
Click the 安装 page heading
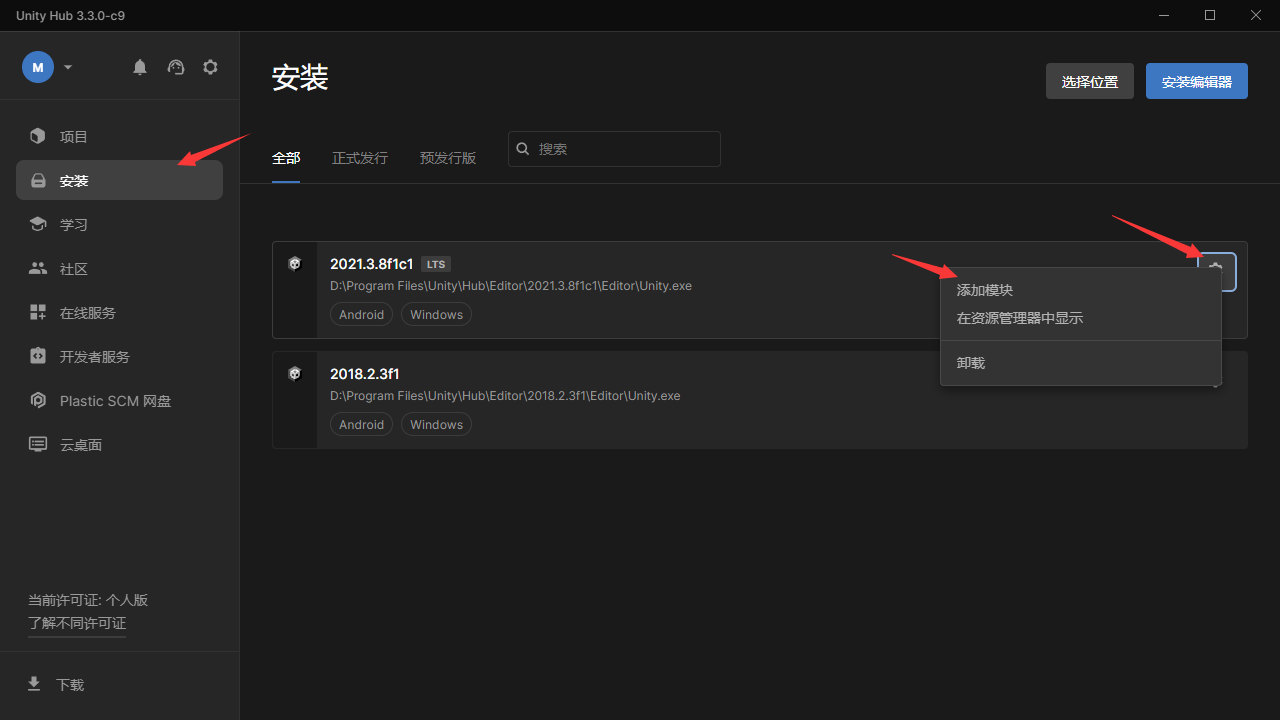pos(300,77)
